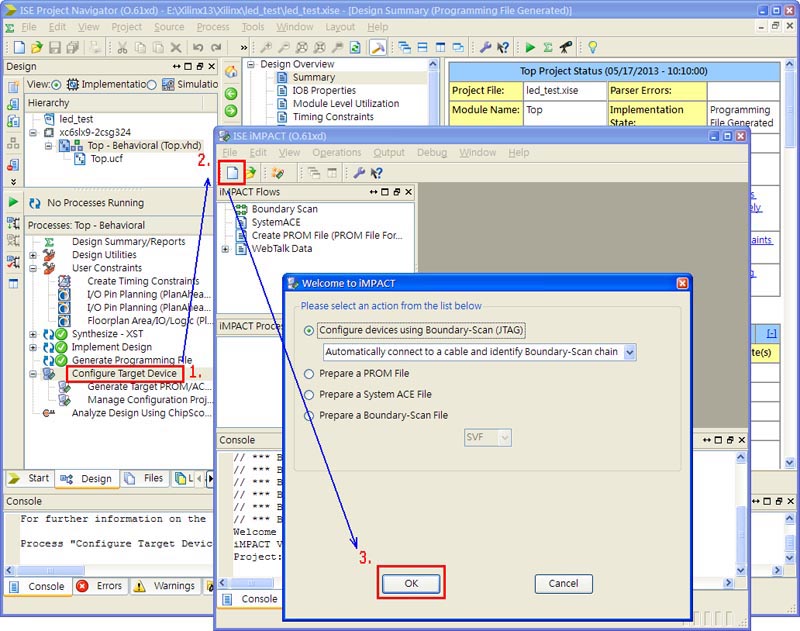Click the Undo arrow in ISE toolbar

click(x=198, y=48)
